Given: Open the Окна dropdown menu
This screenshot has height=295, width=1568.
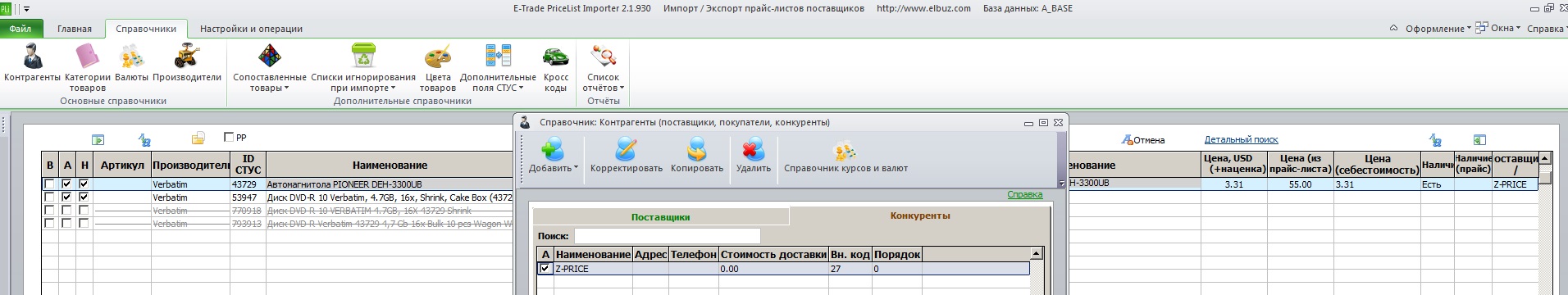Looking at the screenshot, I should tap(1497, 28).
